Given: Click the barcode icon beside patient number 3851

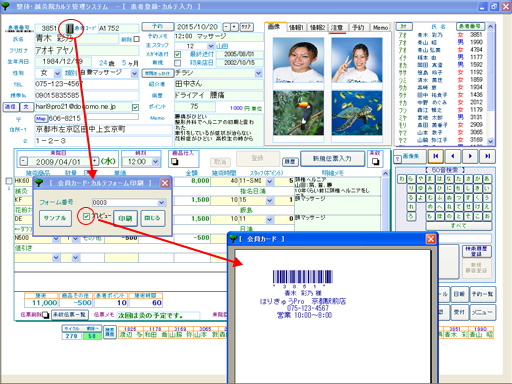Looking at the screenshot, I should pos(70,29).
